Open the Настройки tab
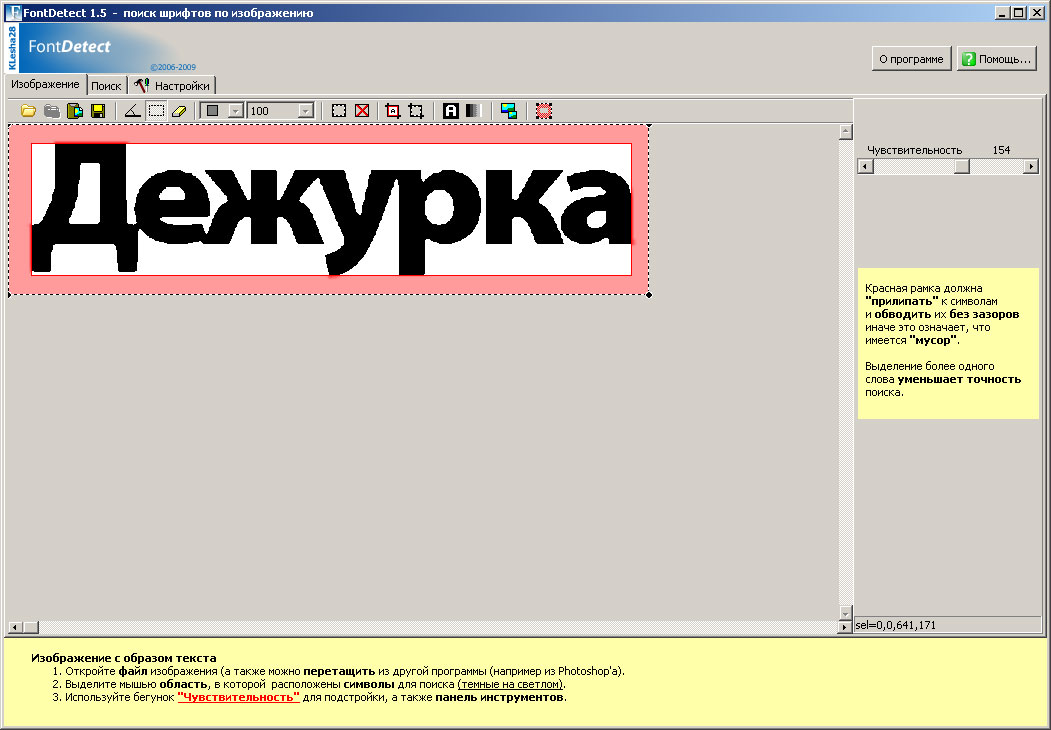 click(173, 86)
